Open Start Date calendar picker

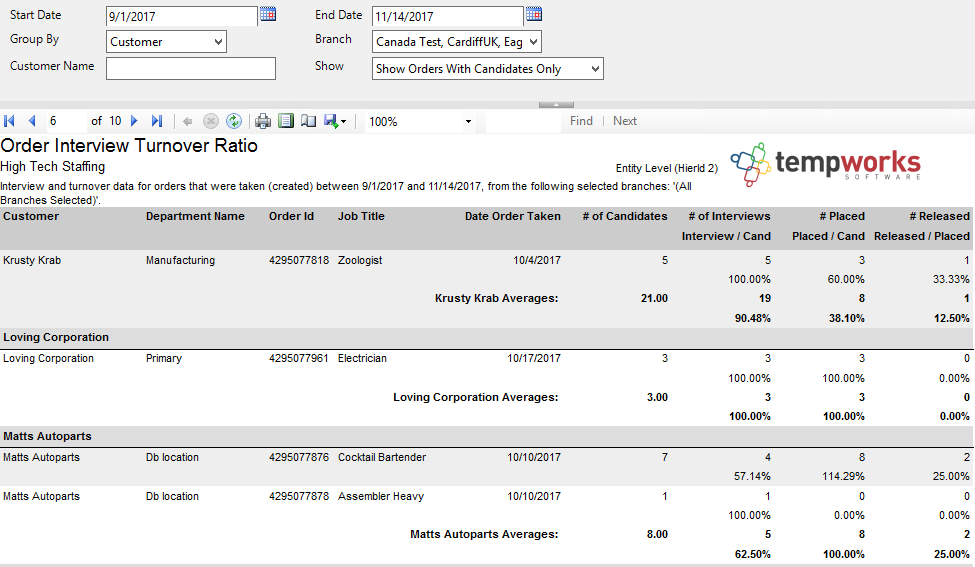(x=267, y=14)
